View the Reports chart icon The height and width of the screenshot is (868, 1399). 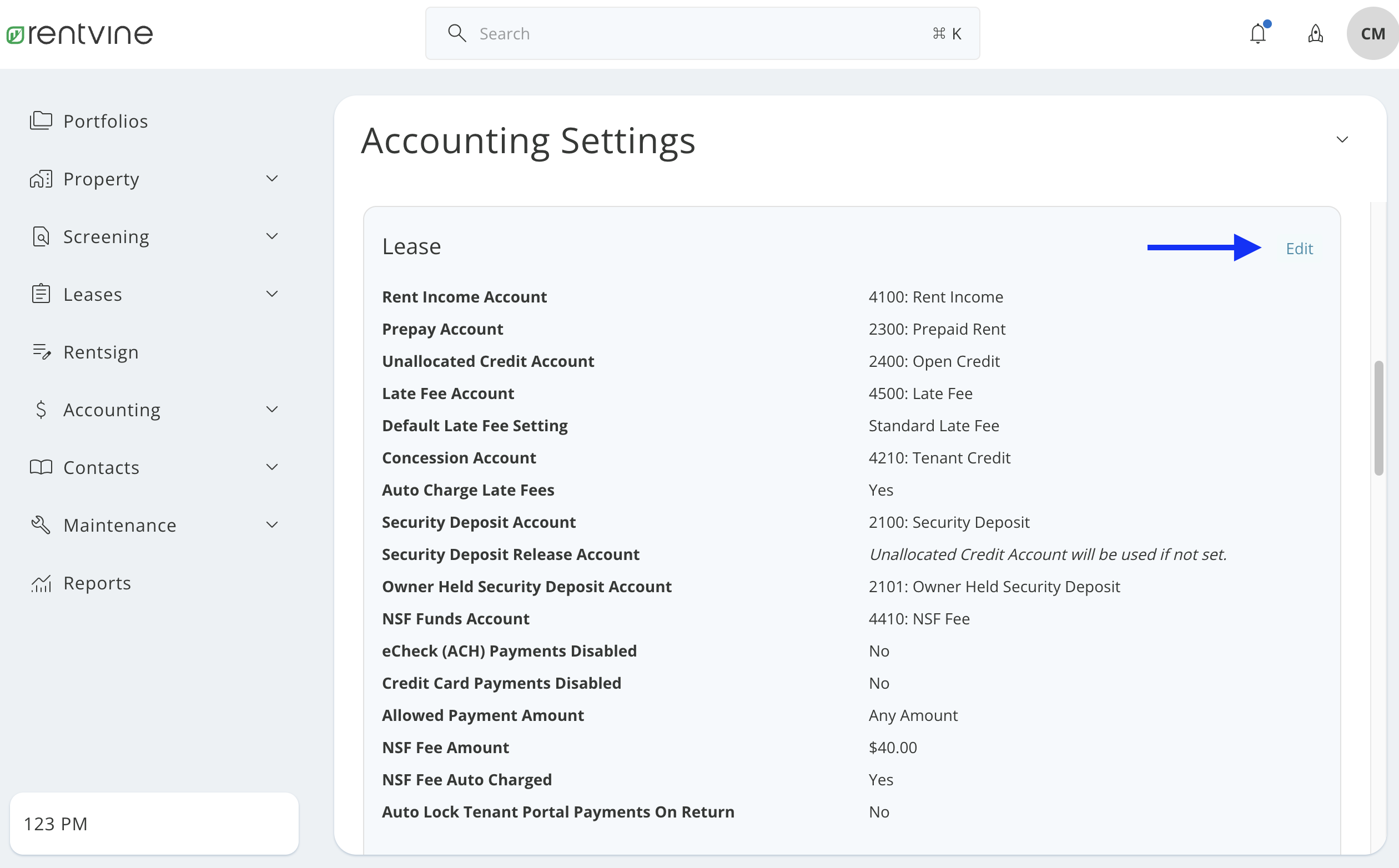pos(41,583)
